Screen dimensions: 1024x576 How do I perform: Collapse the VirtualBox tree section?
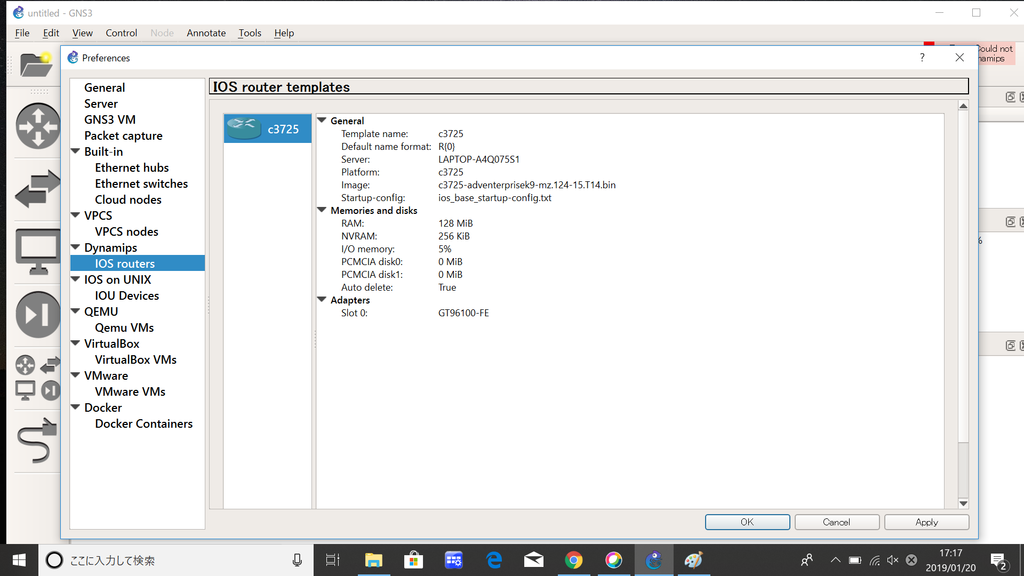click(x=76, y=344)
